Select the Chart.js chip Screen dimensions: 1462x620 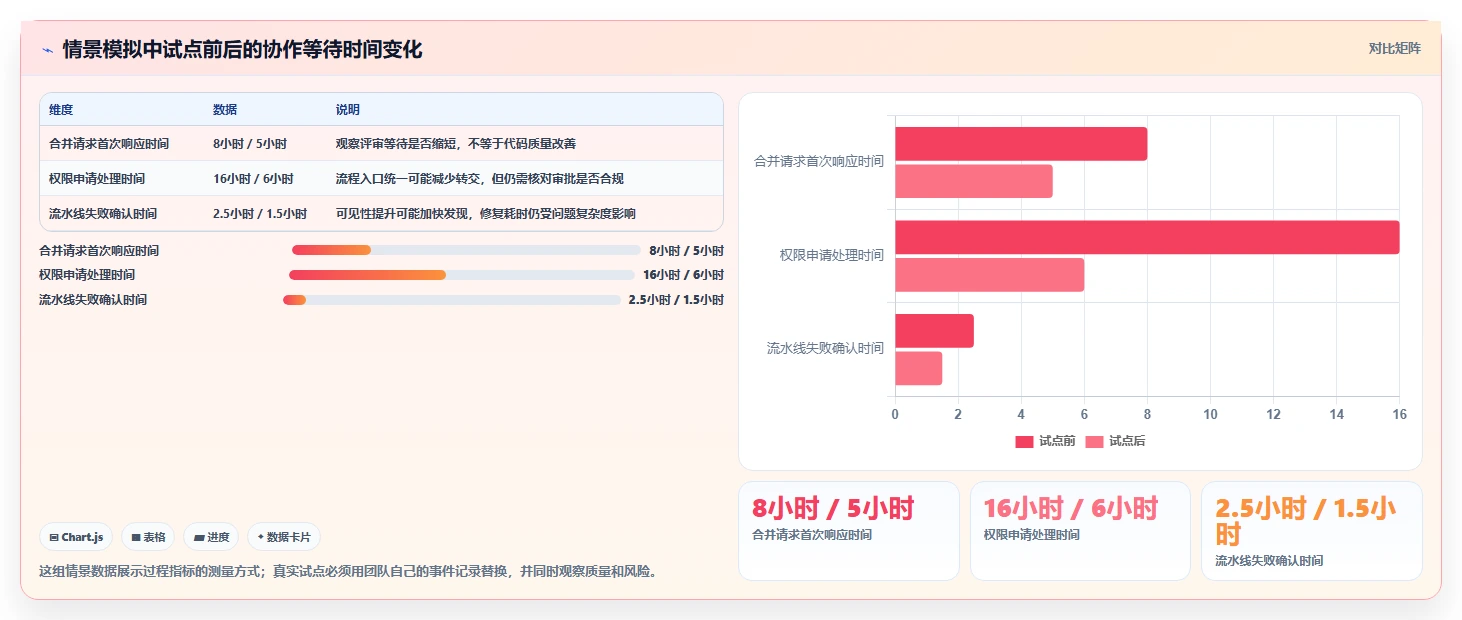point(77,537)
